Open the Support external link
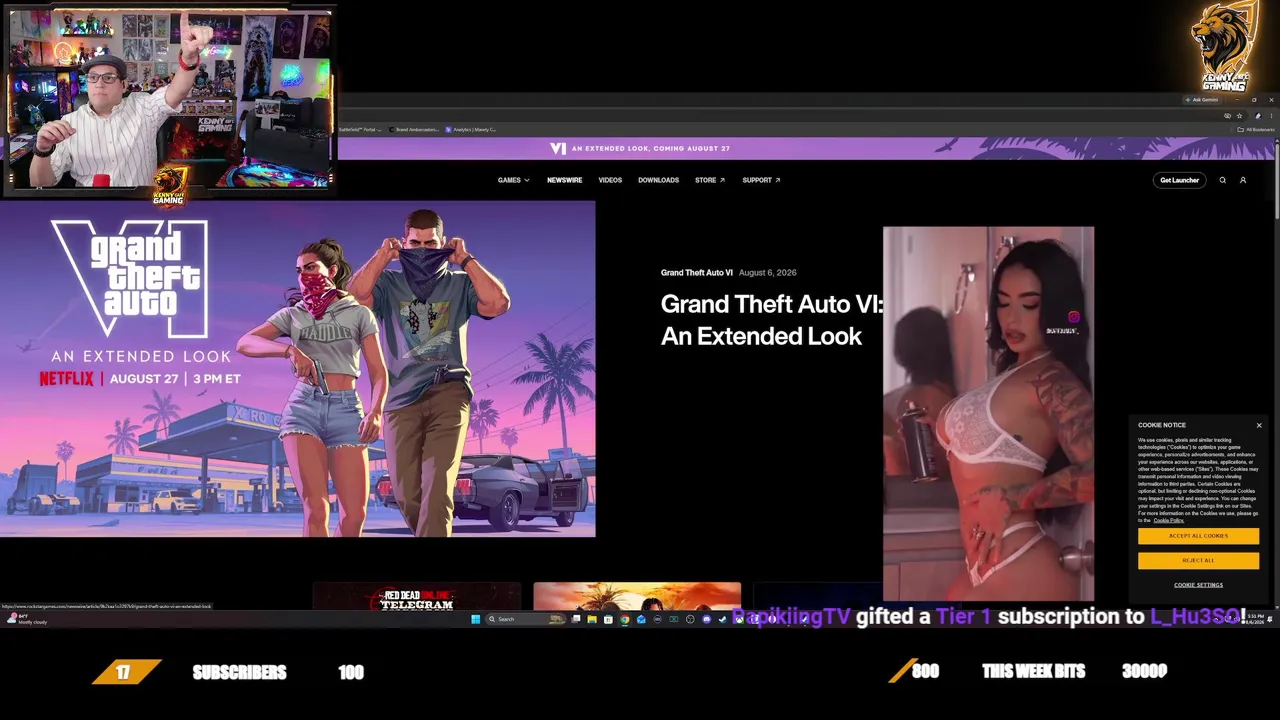This screenshot has height=720, width=1280. (x=761, y=180)
